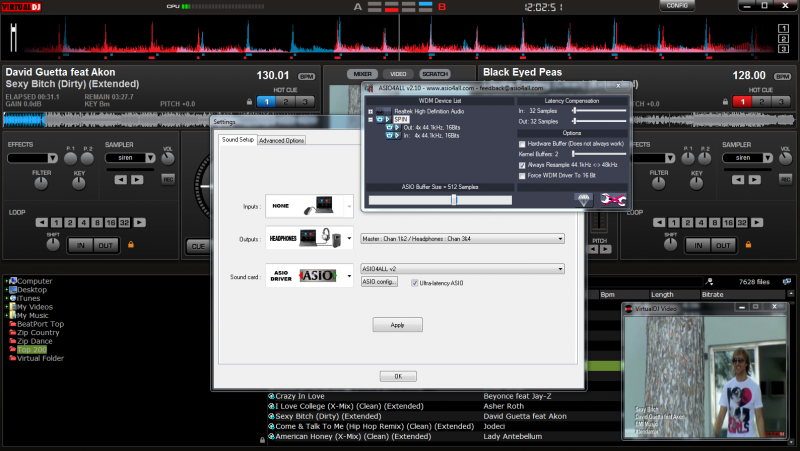Click right deck sampler REC button
The width and height of the screenshot is (800, 451).
point(785,179)
